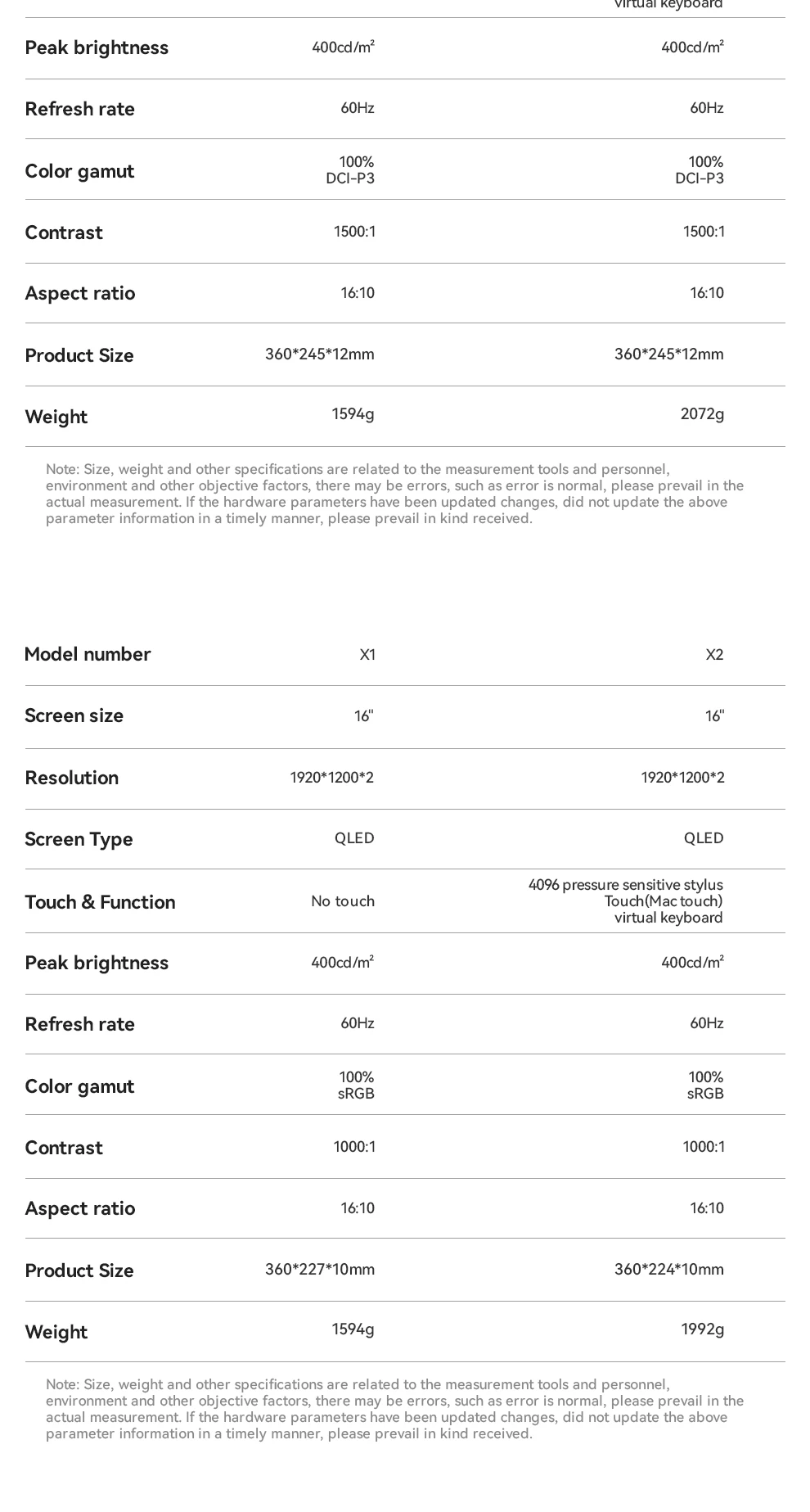Click the Model number row label
The width and height of the screenshot is (810, 1512).
pos(88,654)
